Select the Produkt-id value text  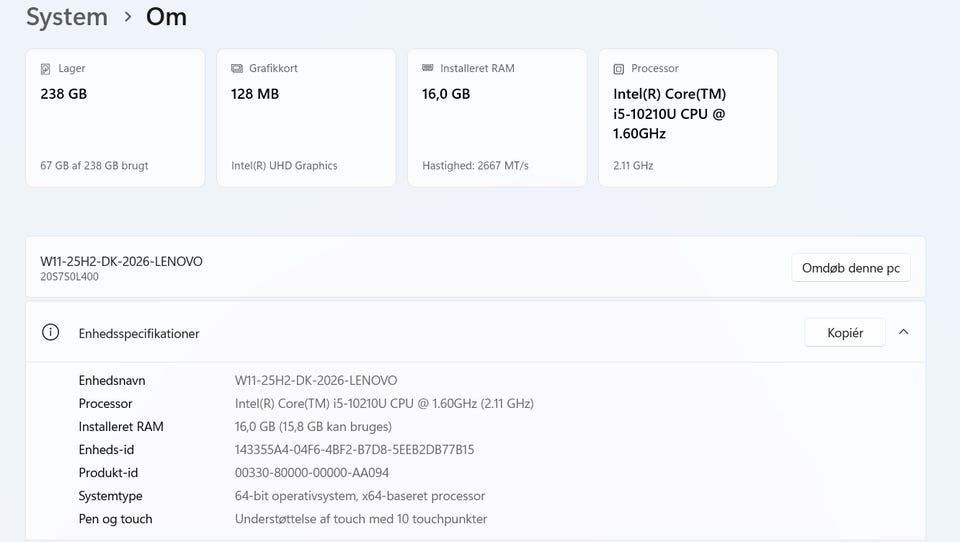[x=311, y=473]
